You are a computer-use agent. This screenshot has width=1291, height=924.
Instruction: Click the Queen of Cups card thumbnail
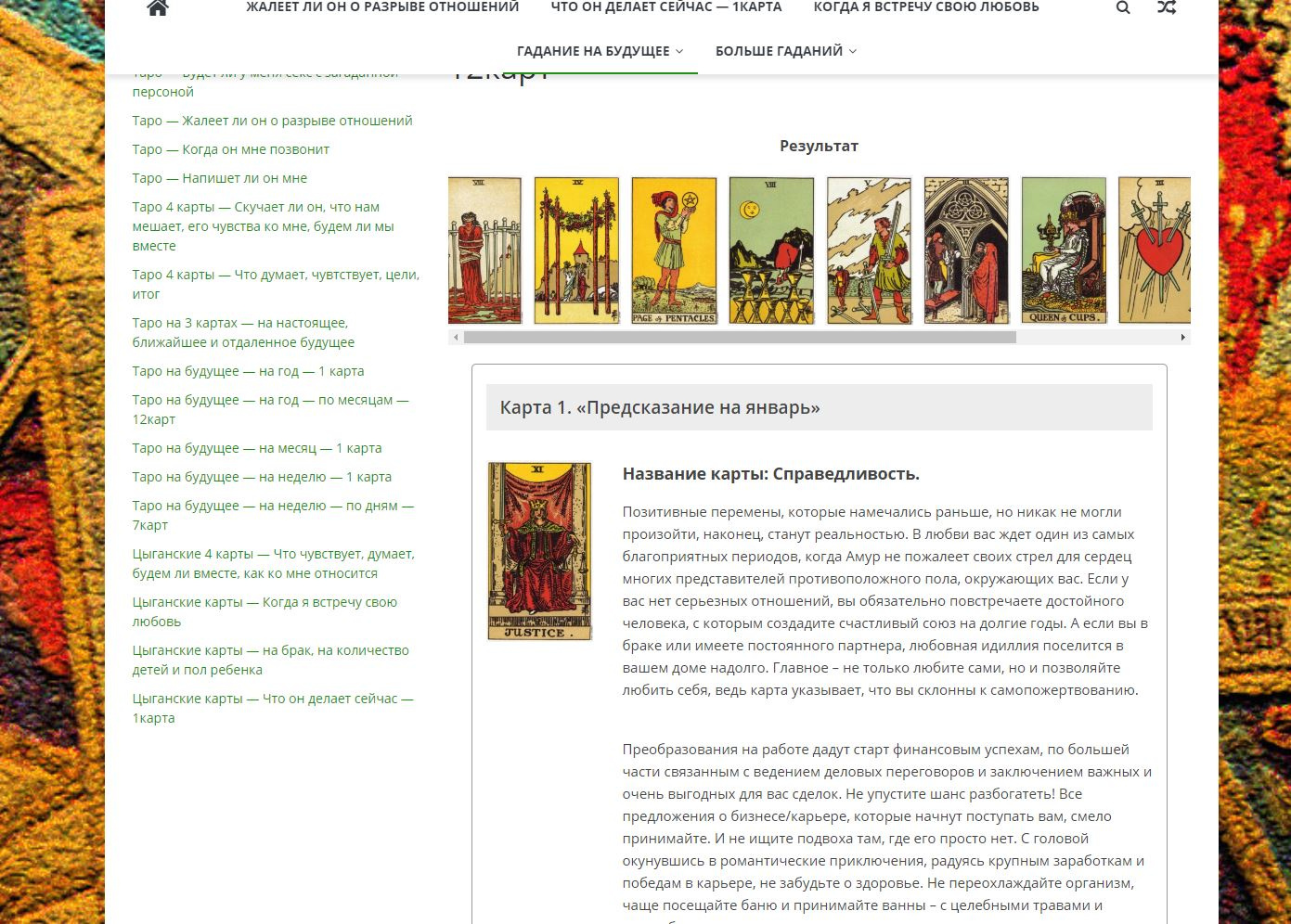(x=1064, y=250)
